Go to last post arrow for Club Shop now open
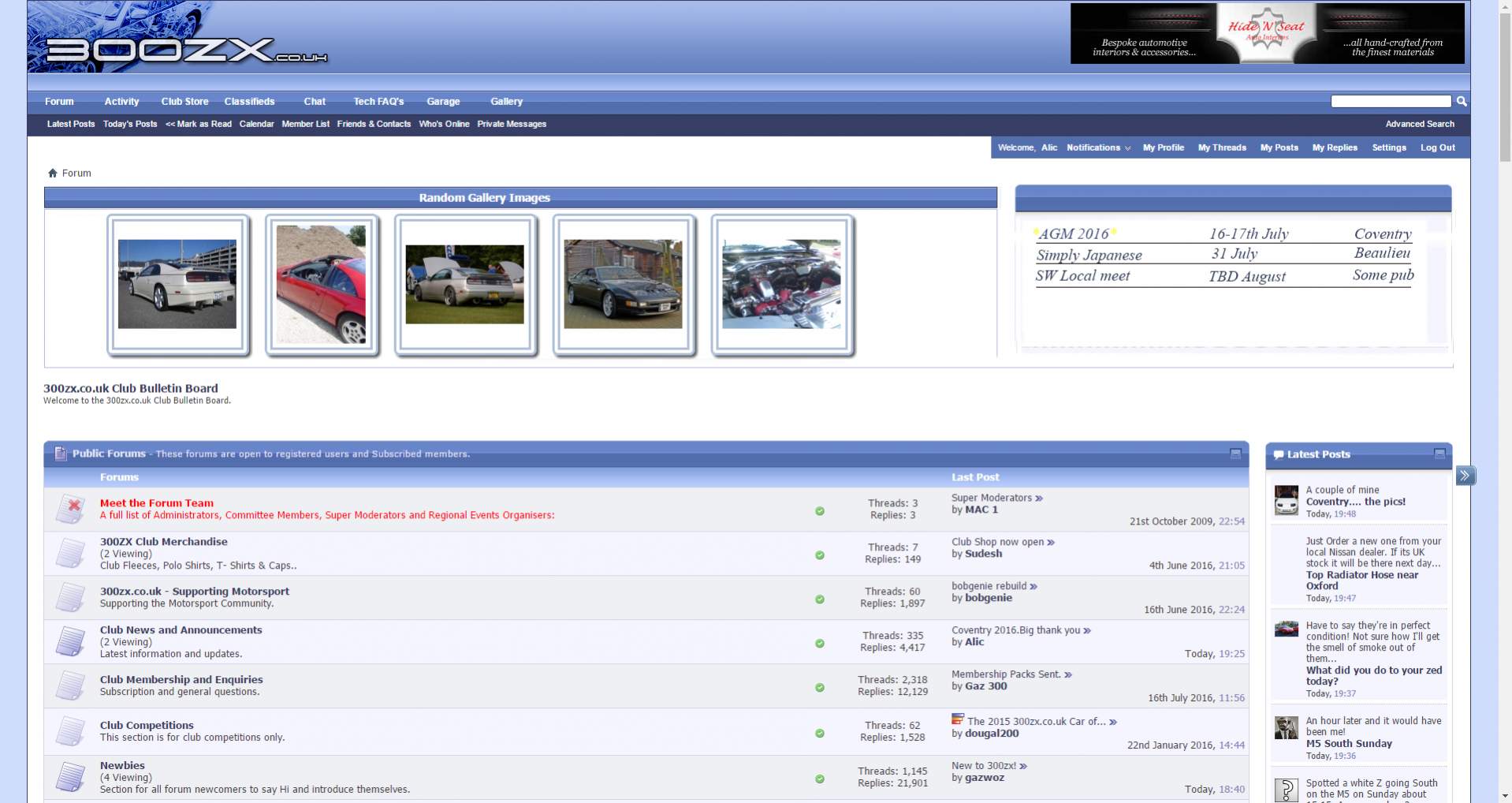1512x803 pixels. click(x=1051, y=543)
